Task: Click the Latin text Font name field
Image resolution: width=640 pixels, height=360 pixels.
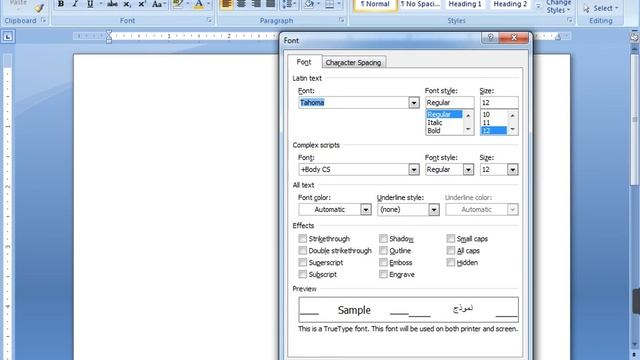Action: [x=353, y=102]
